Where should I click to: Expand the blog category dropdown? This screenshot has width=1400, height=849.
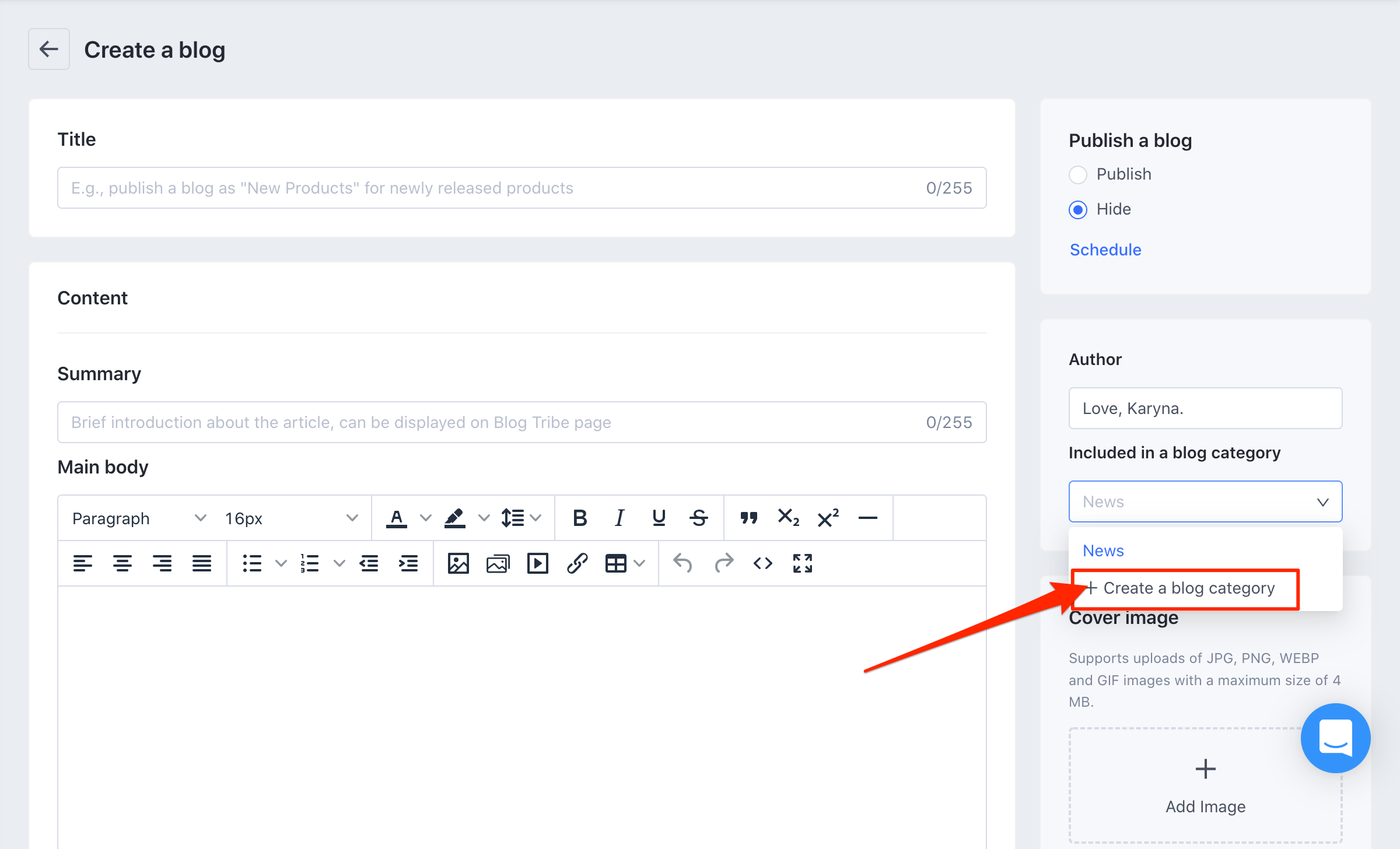pos(1205,501)
